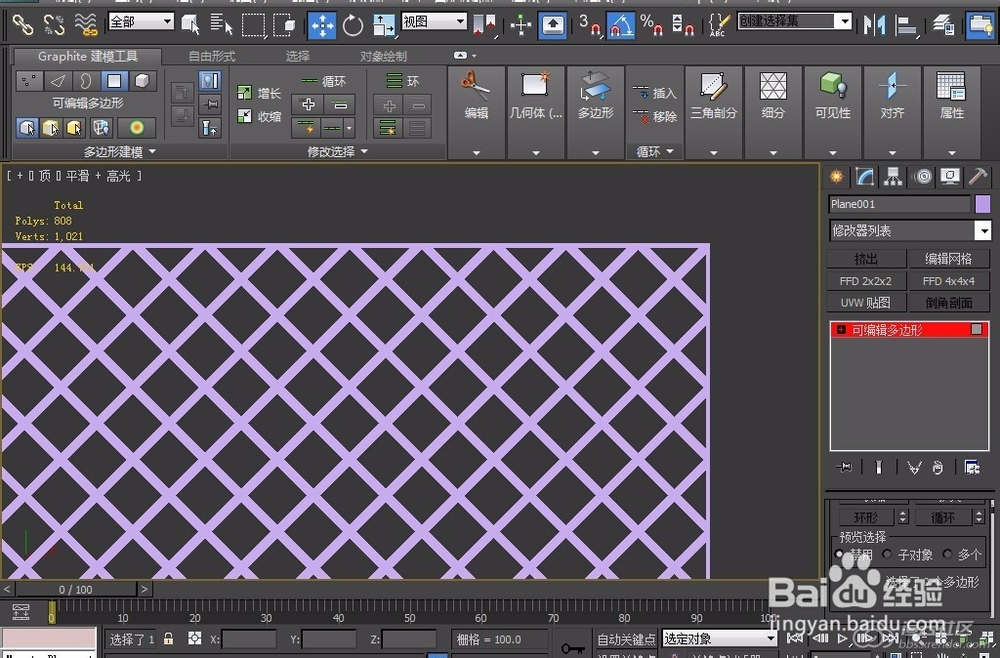This screenshot has width=1000, height=658.
Task: Click the Plane001 object name field
Action: point(899,204)
